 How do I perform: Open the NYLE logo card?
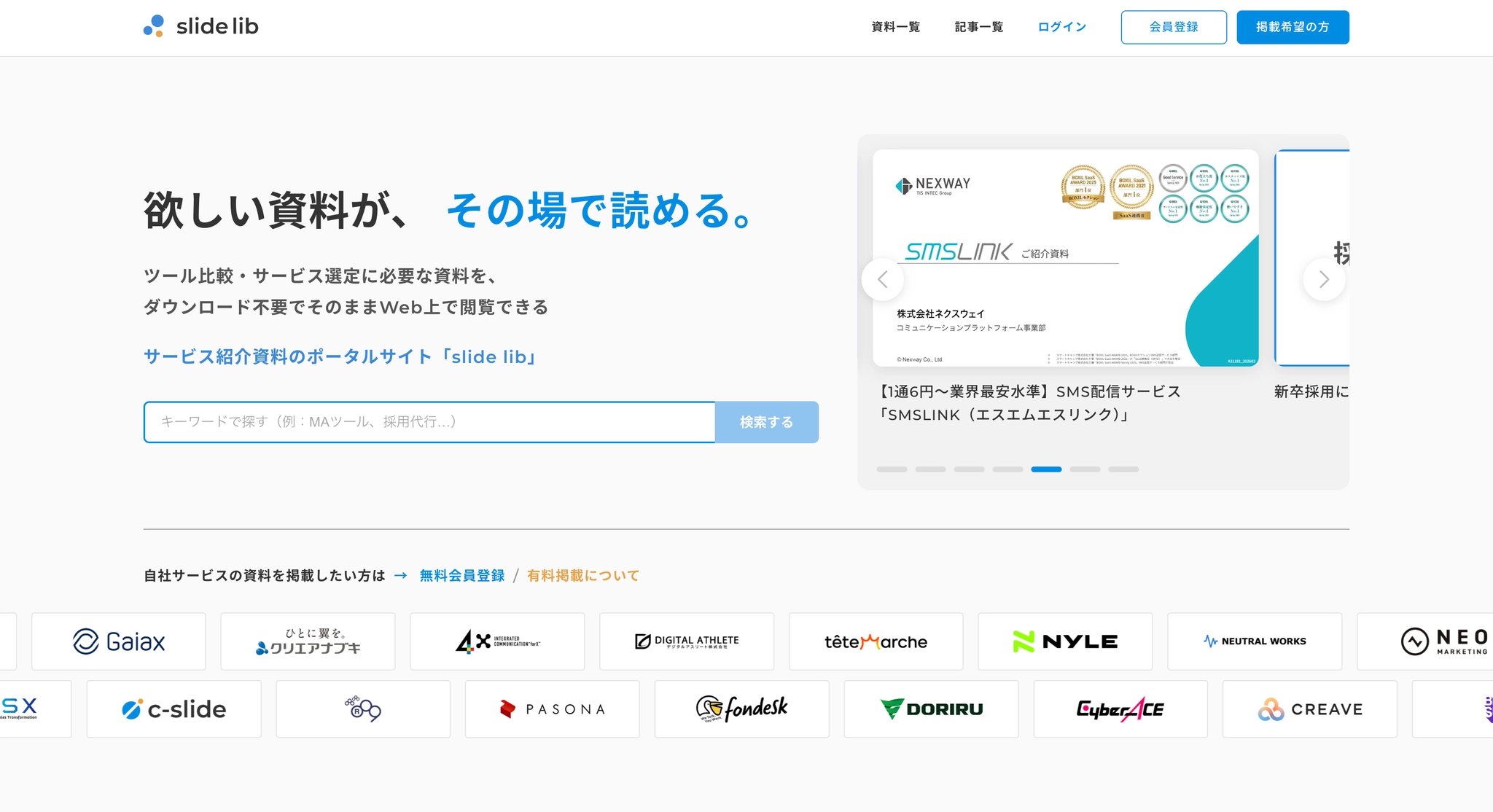(1065, 641)
